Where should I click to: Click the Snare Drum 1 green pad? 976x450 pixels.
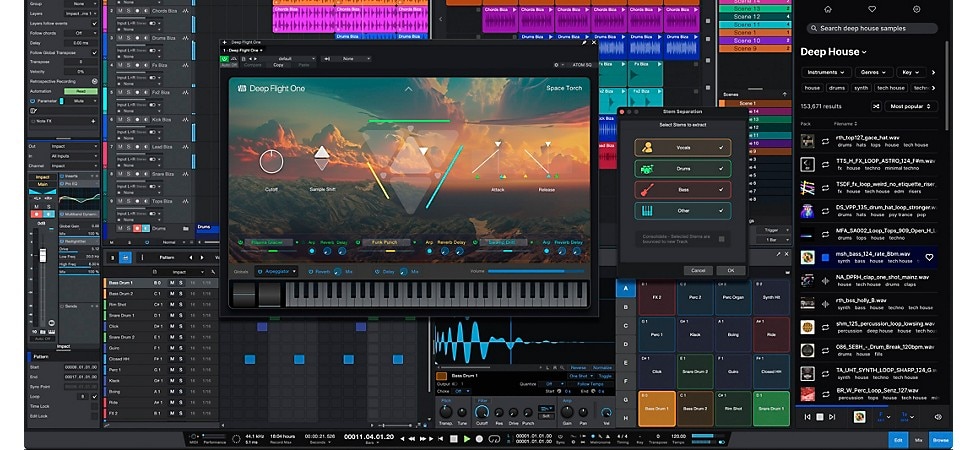[771, 408]
